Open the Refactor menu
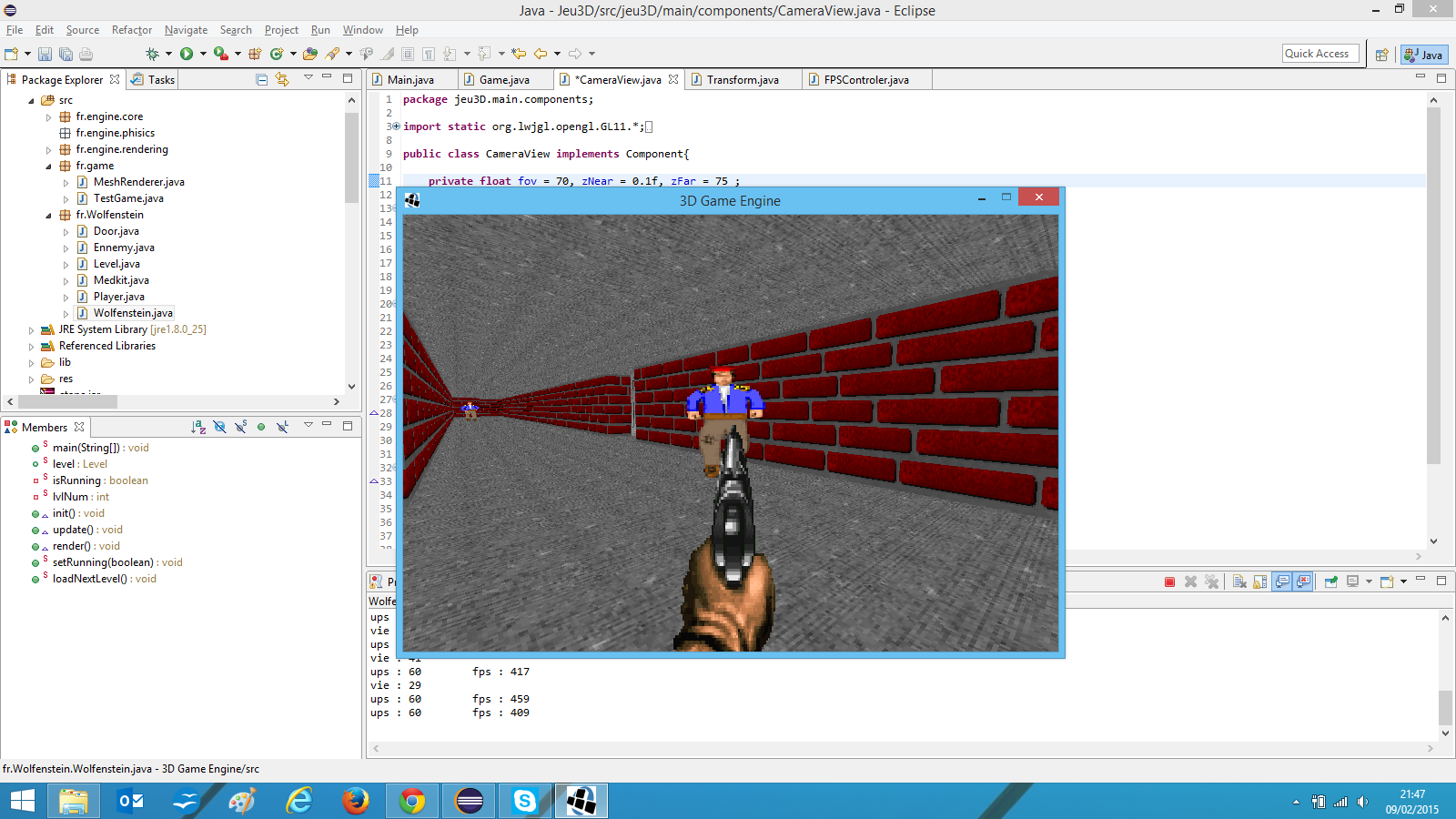 131,30
